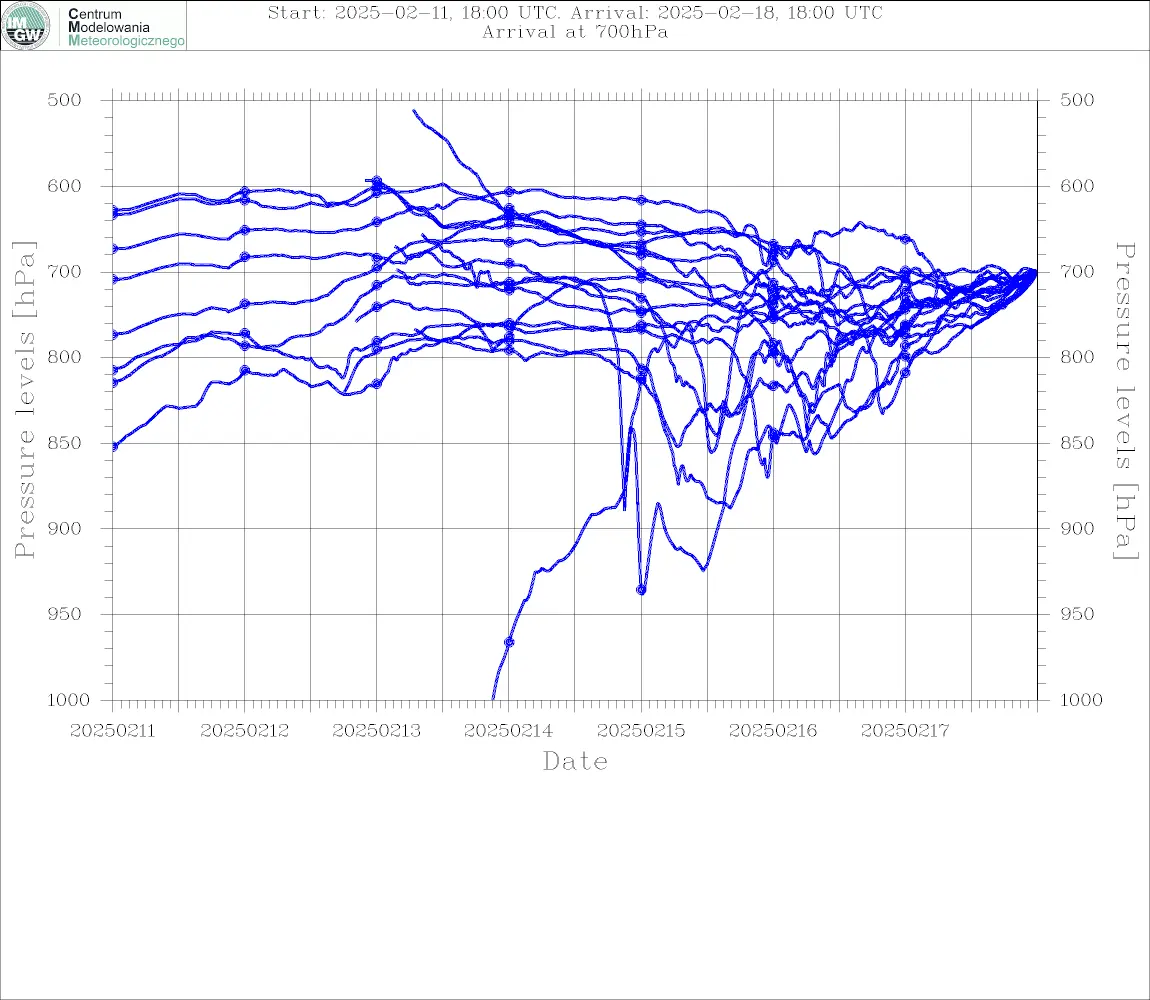Click the right axis label 900
This screenshot has width=1150, height=1000.
(x=1077, y=529)
